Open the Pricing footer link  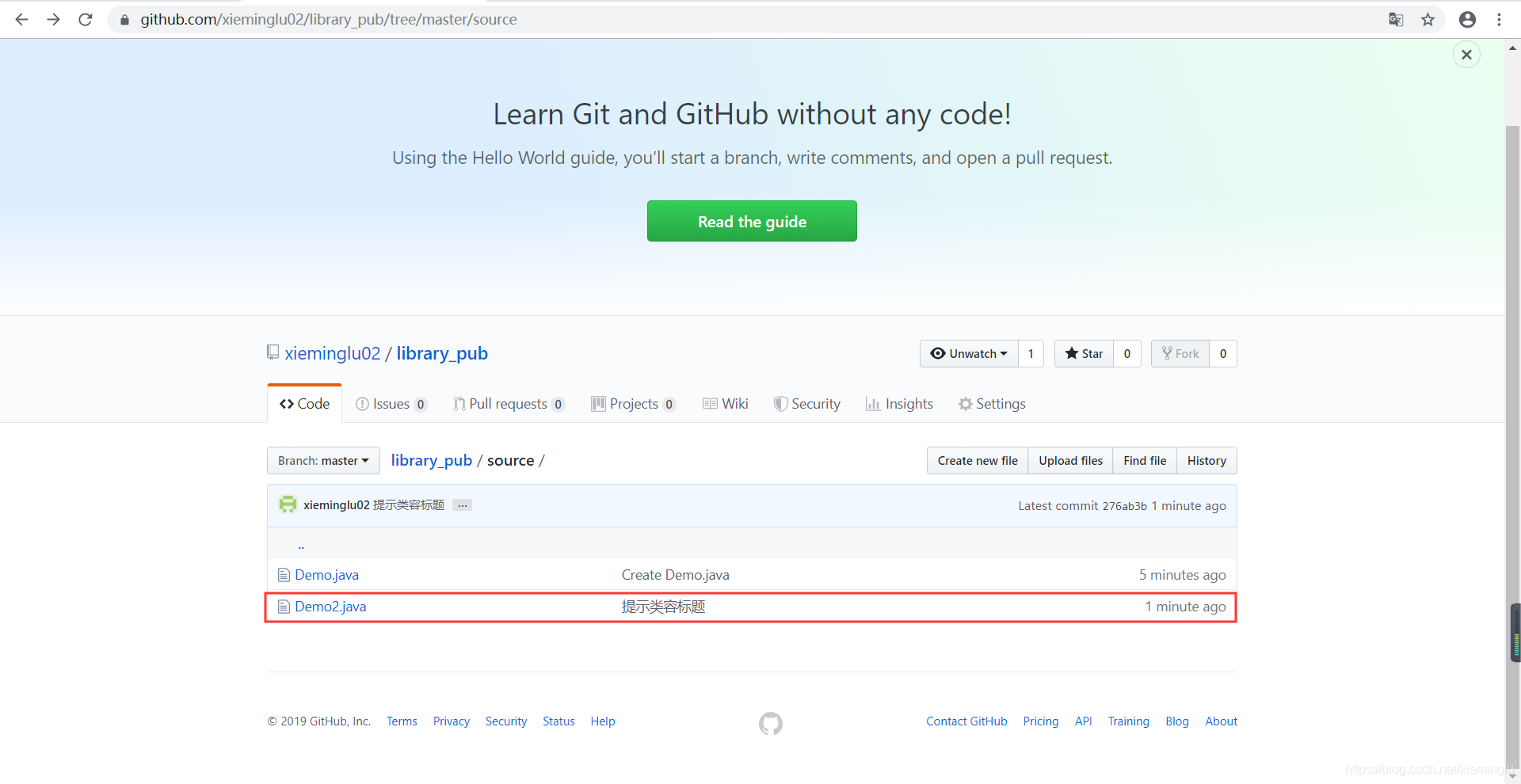click(x=1040, y=721)
